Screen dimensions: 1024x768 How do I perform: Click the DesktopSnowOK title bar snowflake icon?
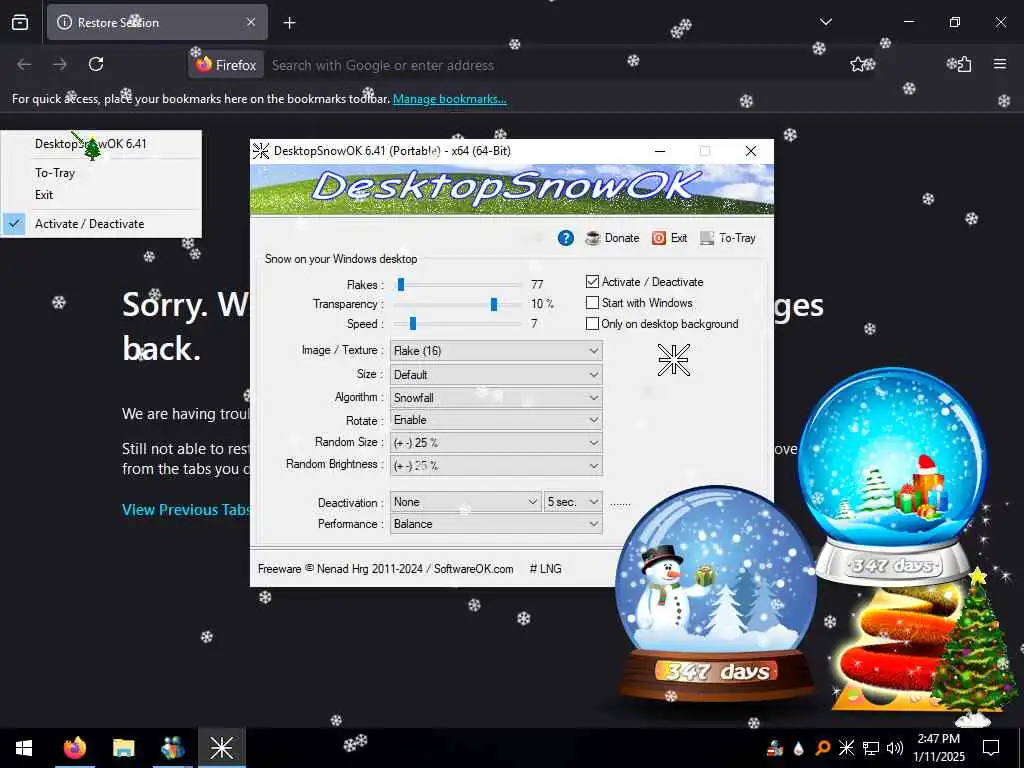[x=261, y=151]
